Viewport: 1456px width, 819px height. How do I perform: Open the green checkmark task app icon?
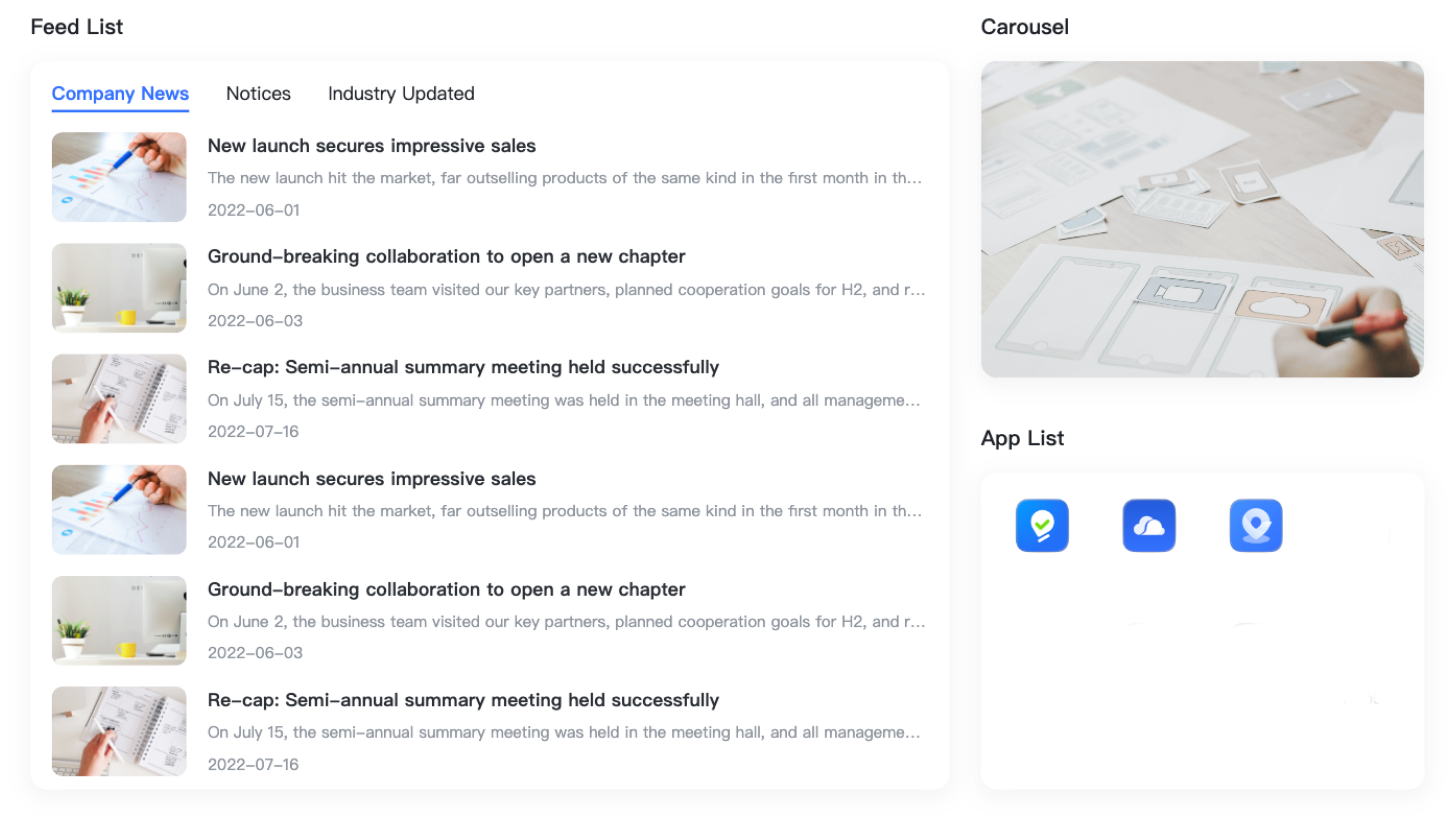(1041, 525)
